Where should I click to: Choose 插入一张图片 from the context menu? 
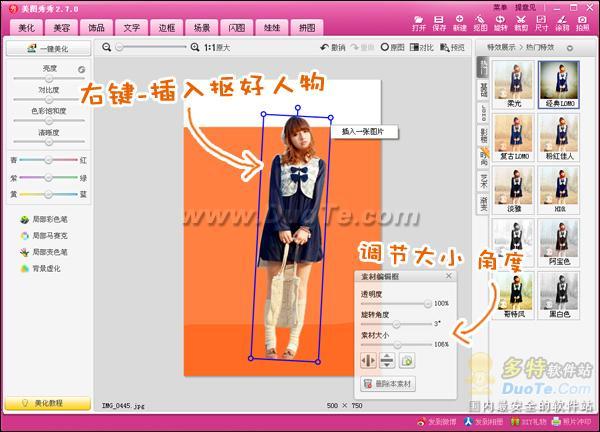point(364,132)
